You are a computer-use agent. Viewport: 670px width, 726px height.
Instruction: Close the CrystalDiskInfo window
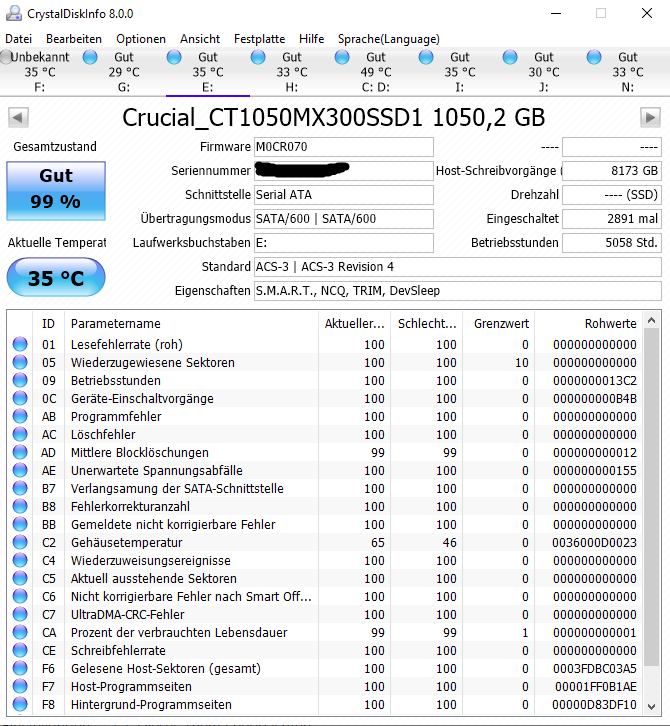point(646,13)
